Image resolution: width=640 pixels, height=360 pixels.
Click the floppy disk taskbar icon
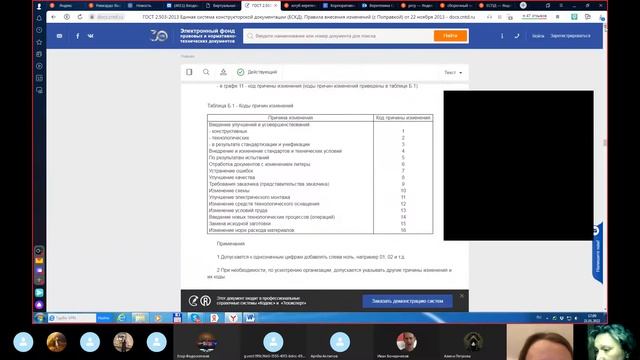[177, 318]
